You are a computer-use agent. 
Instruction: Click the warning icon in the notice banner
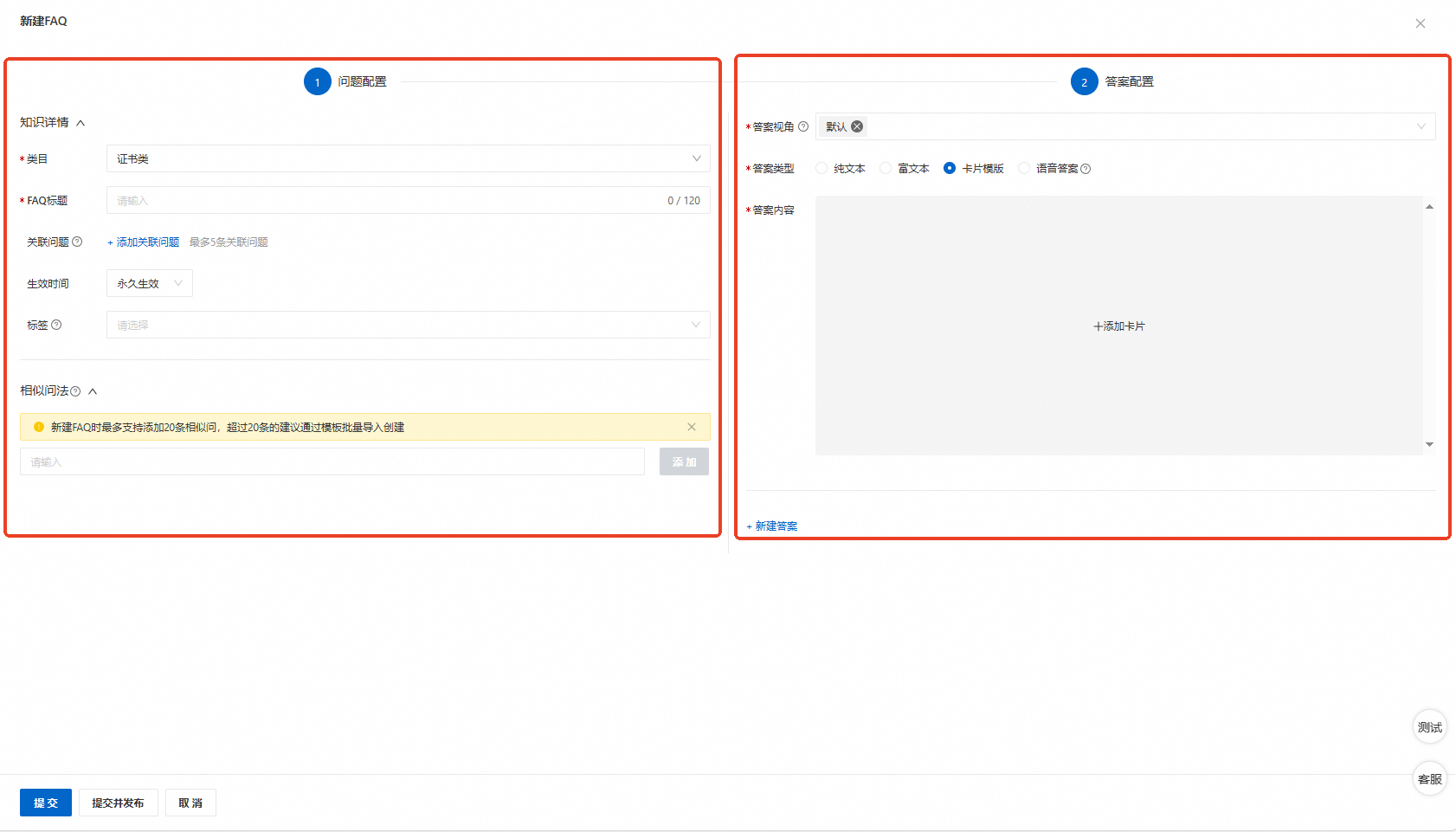point(38,427)
